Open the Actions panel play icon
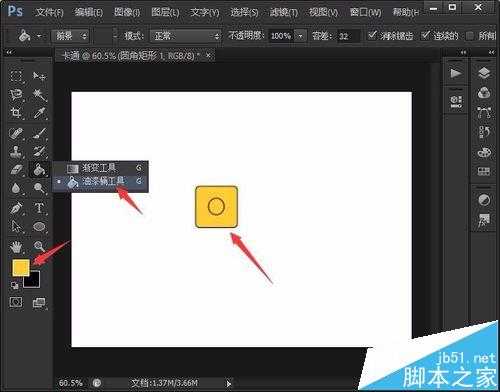The image size is (500, 392). click(x=455, y=73)
